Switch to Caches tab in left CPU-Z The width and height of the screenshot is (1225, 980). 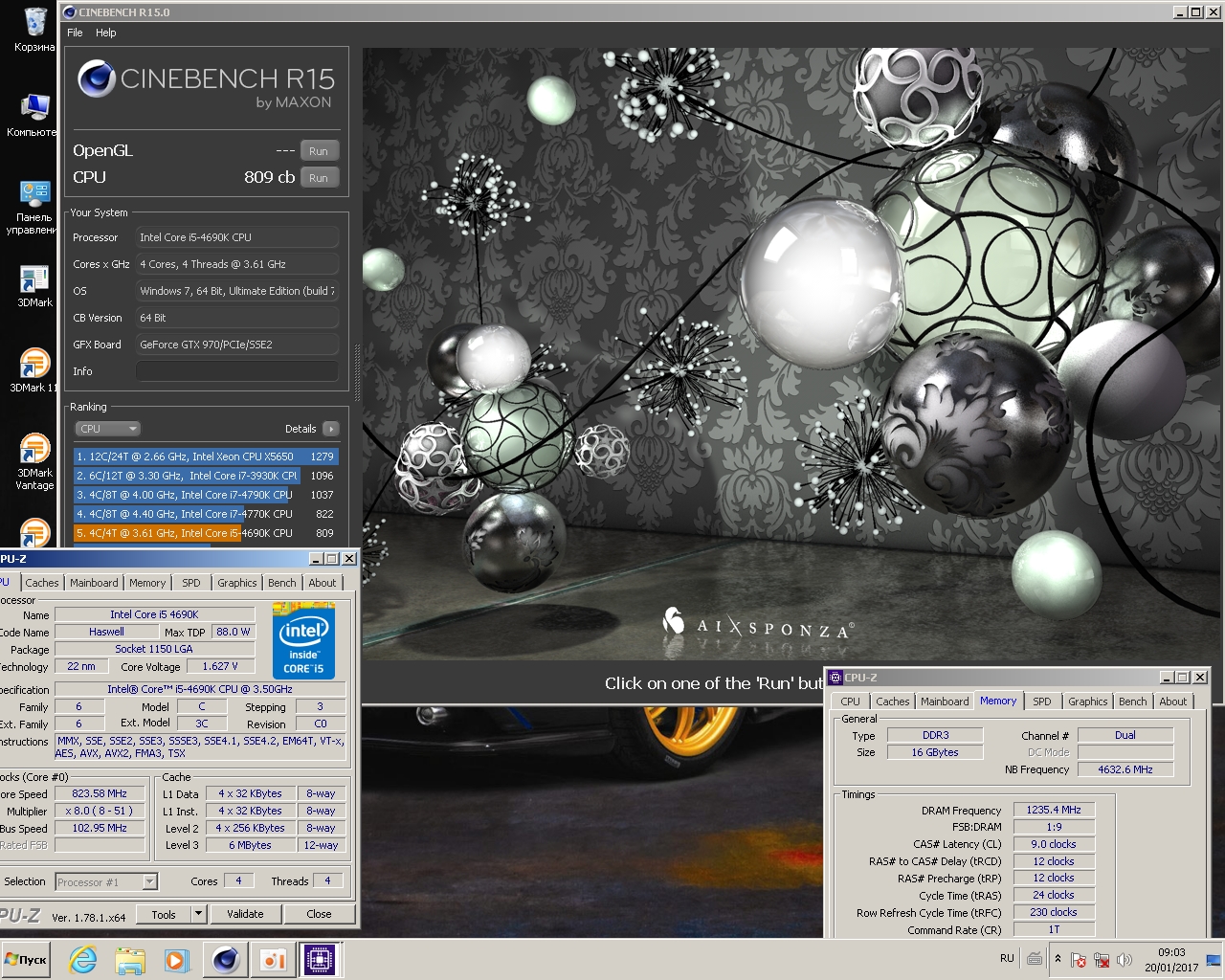42,582
